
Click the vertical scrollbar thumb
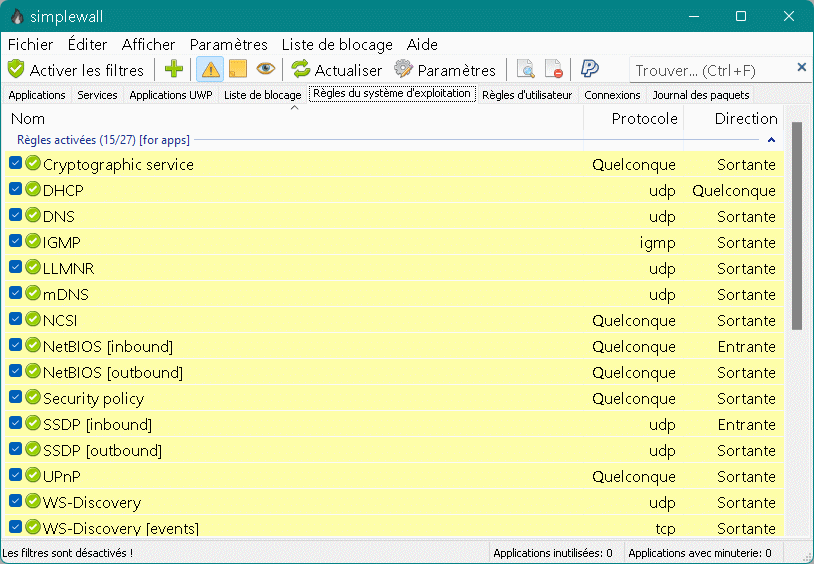797,225
